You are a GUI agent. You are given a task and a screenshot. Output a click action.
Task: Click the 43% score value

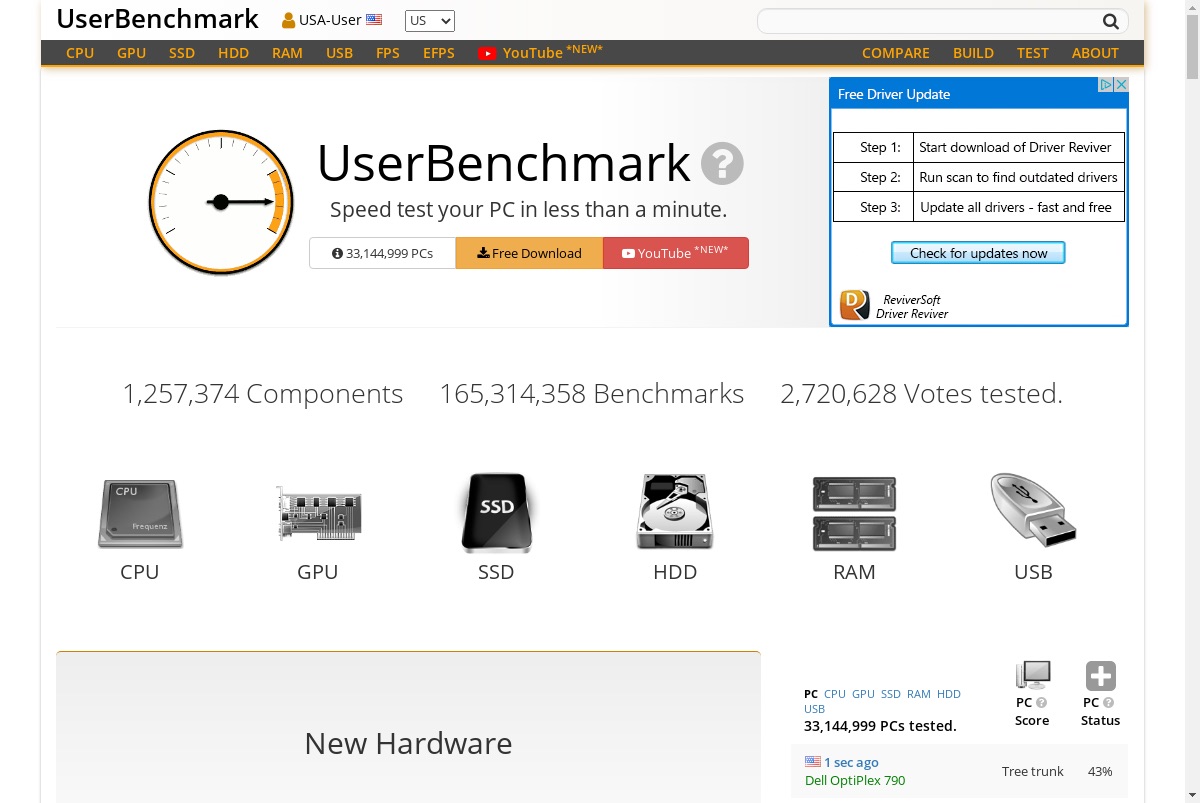pos(1100,771)
